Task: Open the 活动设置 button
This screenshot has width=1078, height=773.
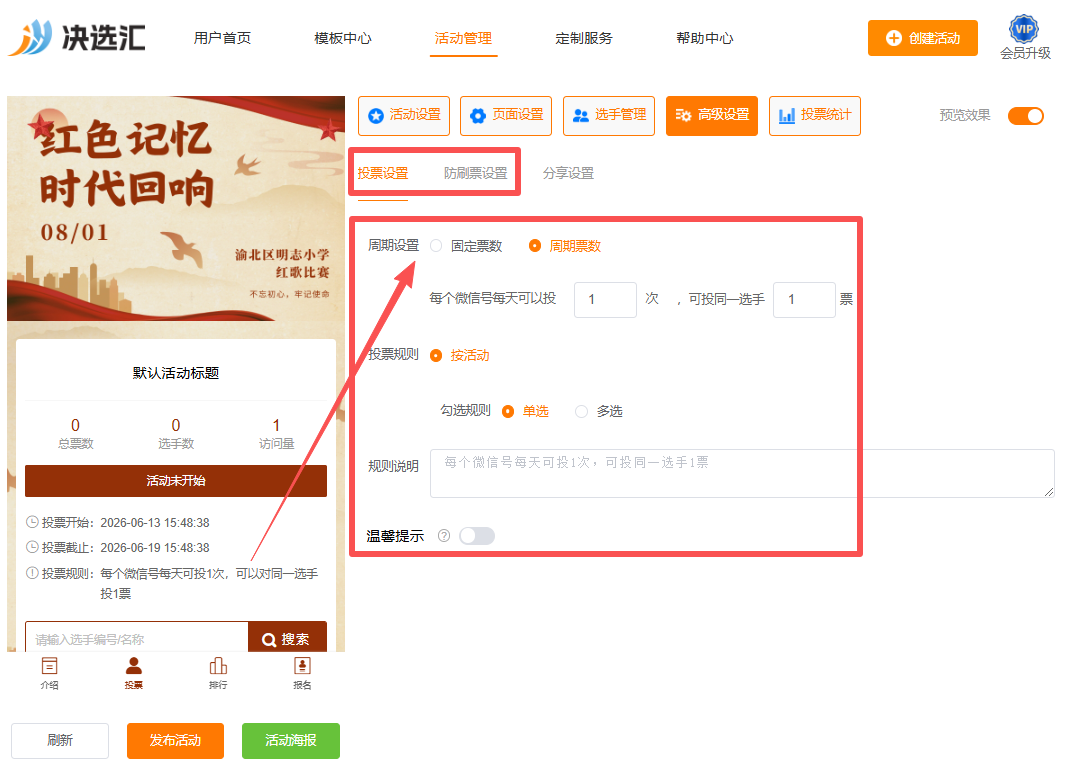Action: pos(404,116)
